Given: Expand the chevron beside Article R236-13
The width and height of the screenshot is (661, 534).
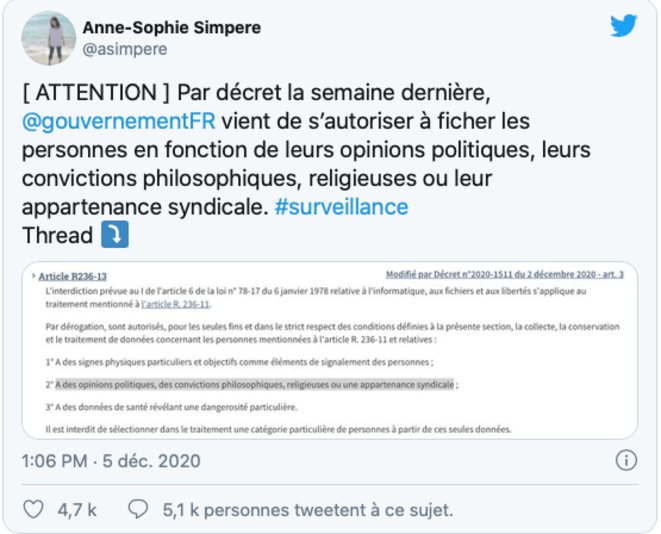Looking at the screenshot, I should click(x=34, y=275).
